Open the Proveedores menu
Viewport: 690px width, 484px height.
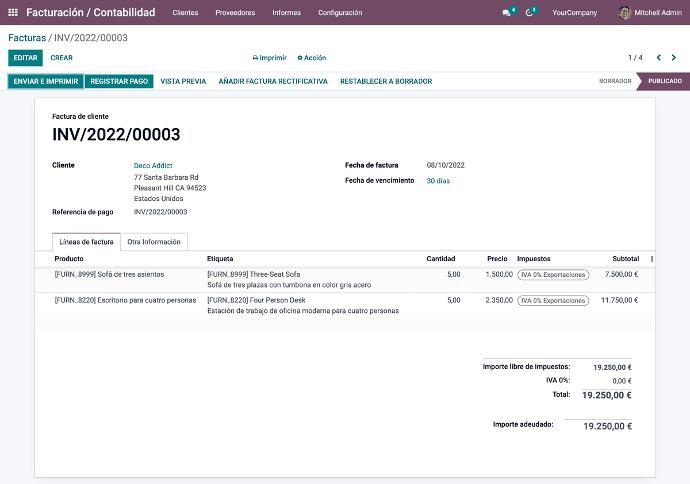[x=235, y=13]
